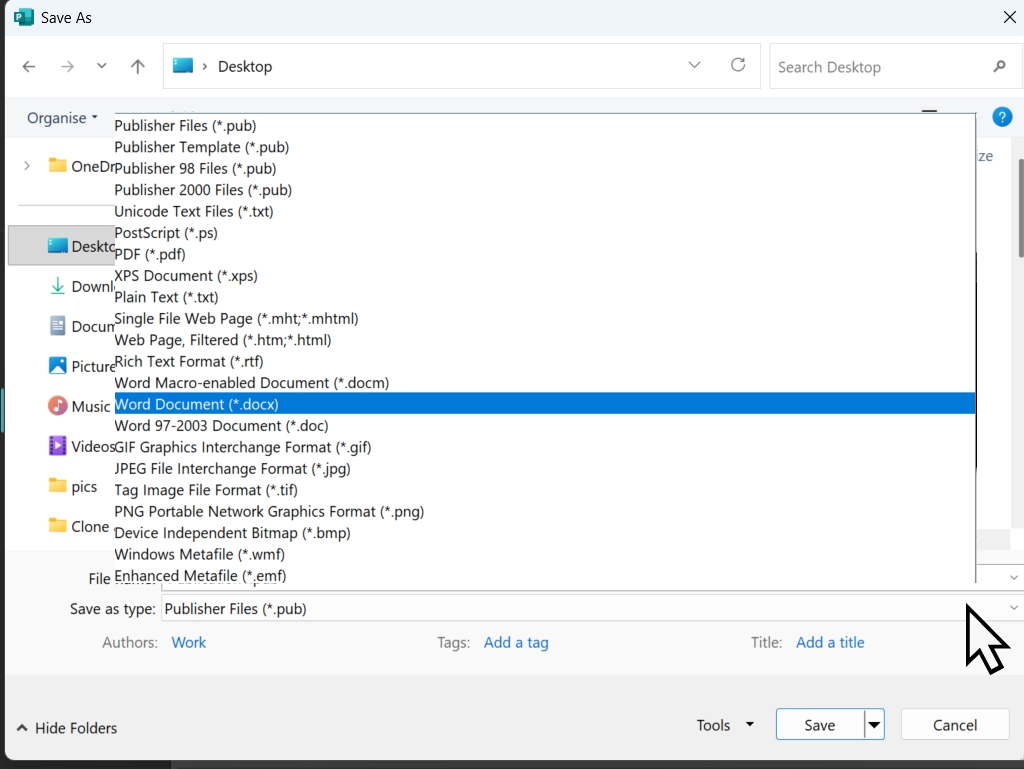Click Add a title link

tap(830, 642)
